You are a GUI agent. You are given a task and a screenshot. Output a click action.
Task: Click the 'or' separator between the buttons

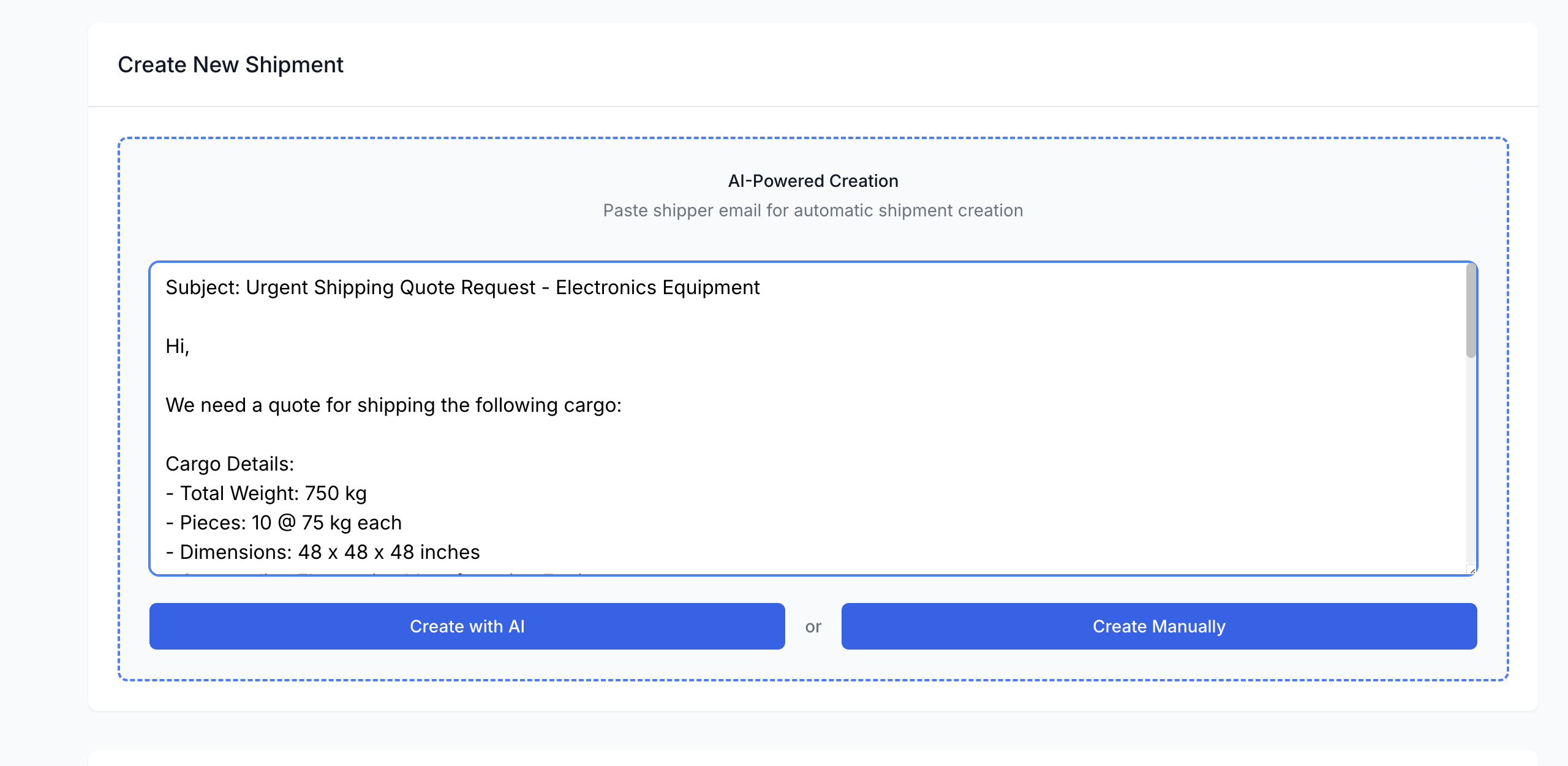click(x=813, y=626)
